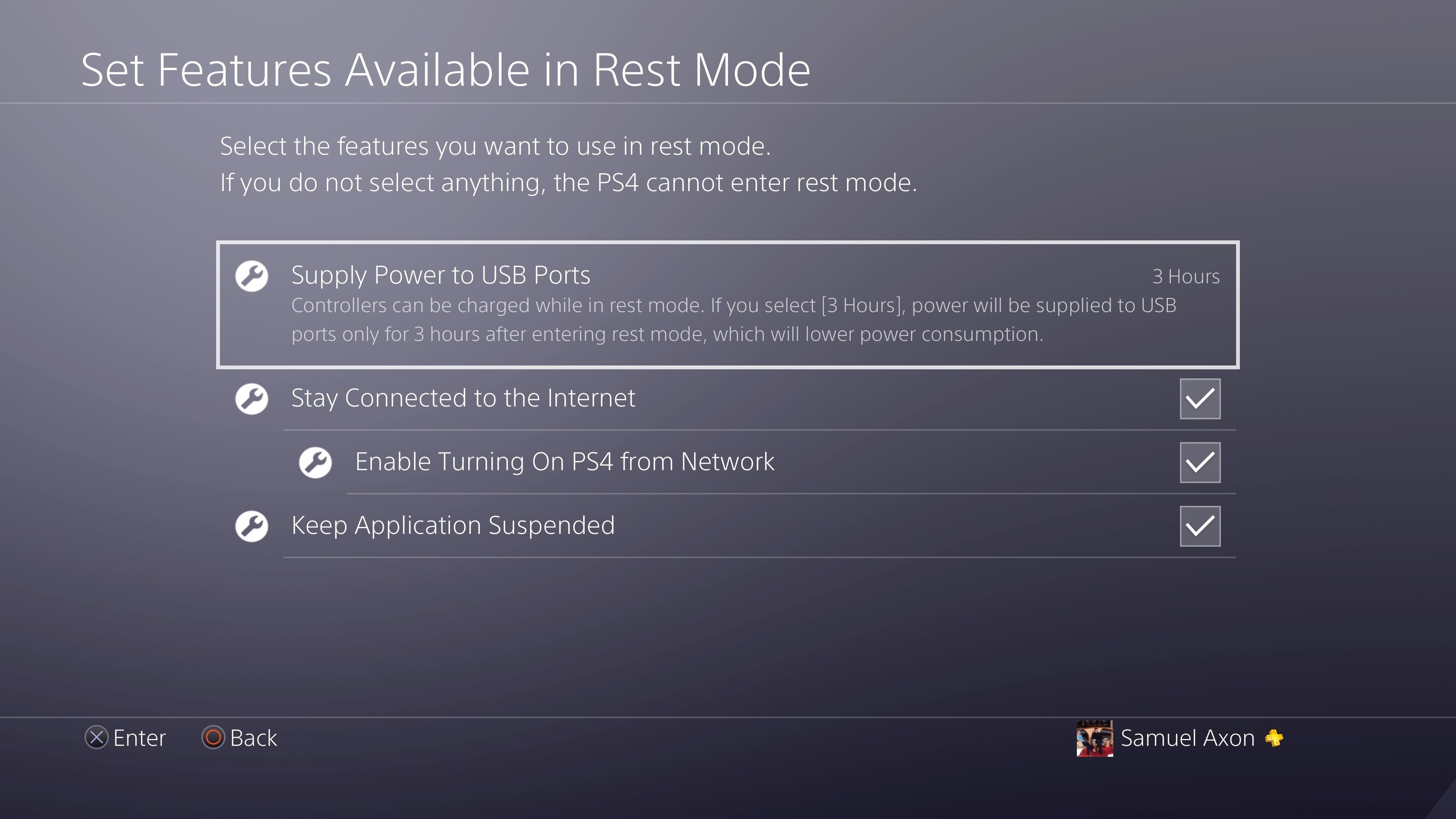The height and width of the screenshot is (819, 1456).
Task: Select the Supply Power to USB Ports option
Action: click(x=728, y=304)
